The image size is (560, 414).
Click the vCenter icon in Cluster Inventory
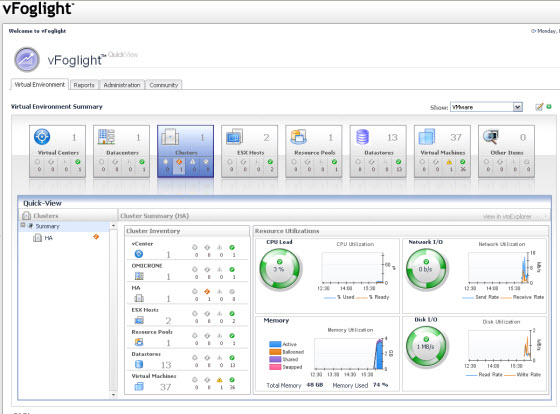pos(139,254)
